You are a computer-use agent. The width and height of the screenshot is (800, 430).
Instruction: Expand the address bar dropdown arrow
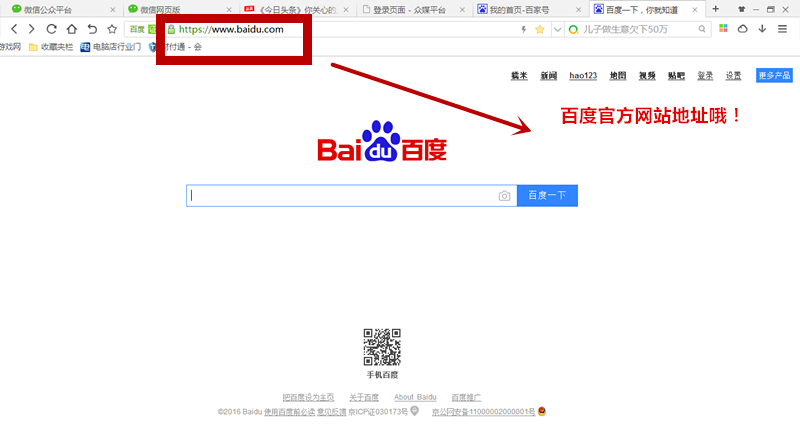(x=557, y=30)
